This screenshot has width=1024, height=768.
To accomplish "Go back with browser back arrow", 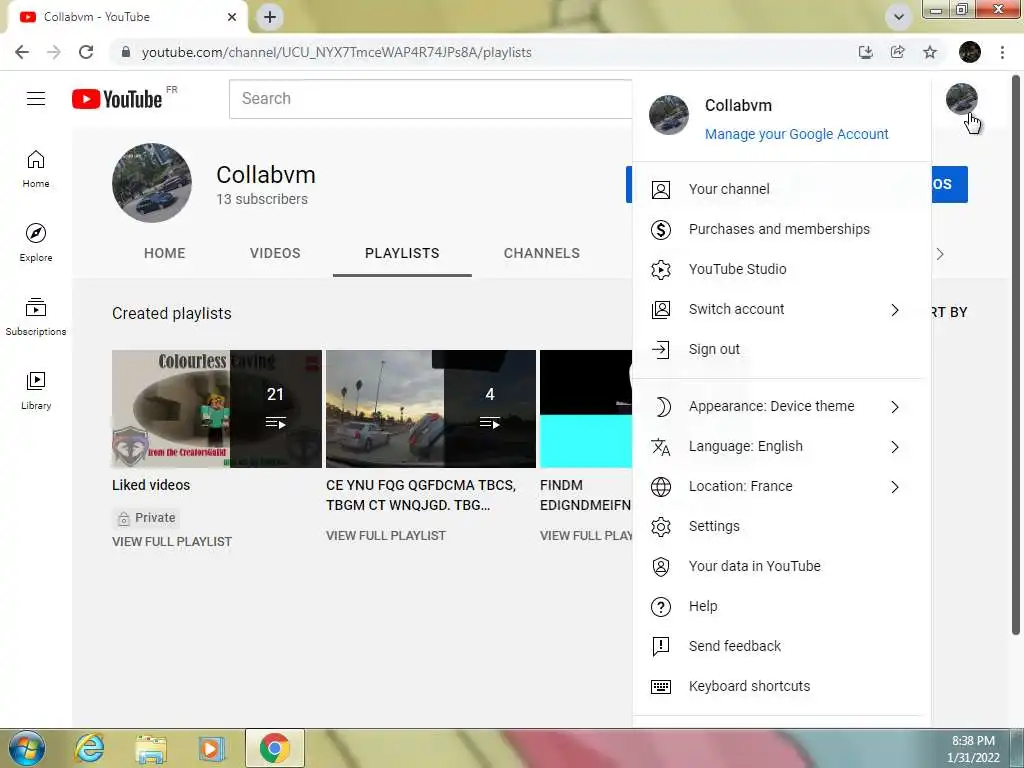I will [x=22, y=52].
